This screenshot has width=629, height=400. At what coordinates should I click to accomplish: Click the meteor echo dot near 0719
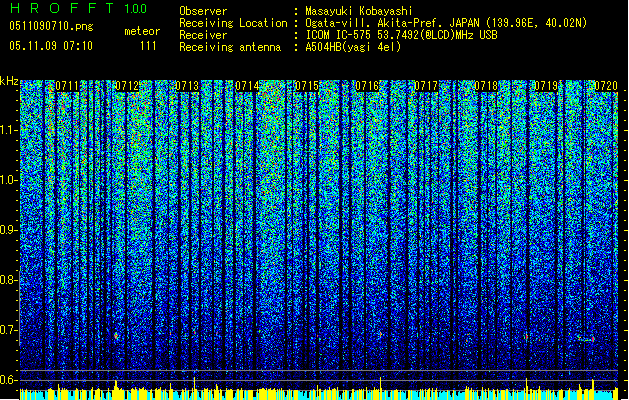(526, 337)
